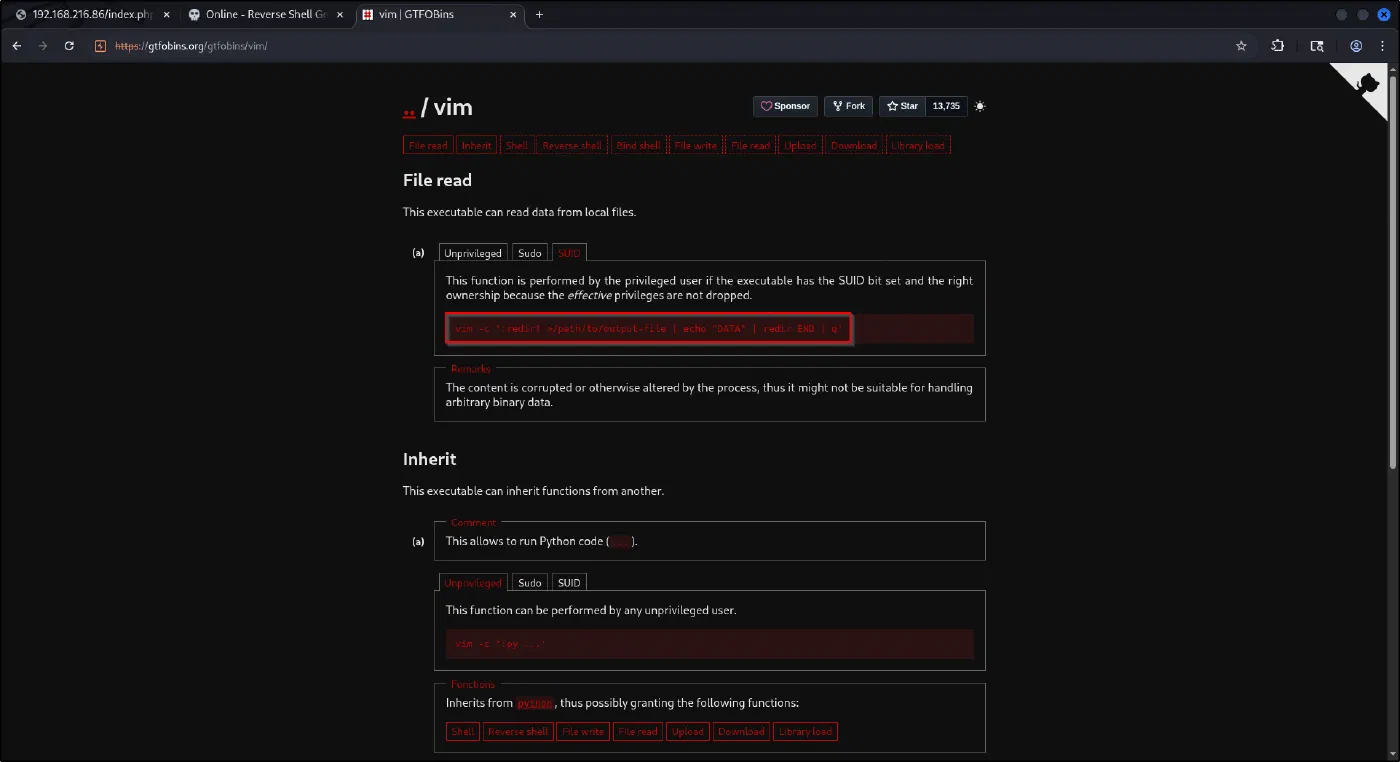The height and width of the screenshot is (762, 1400).
Task: Open the browser three-dot menu
Action: click(1384, 46)
